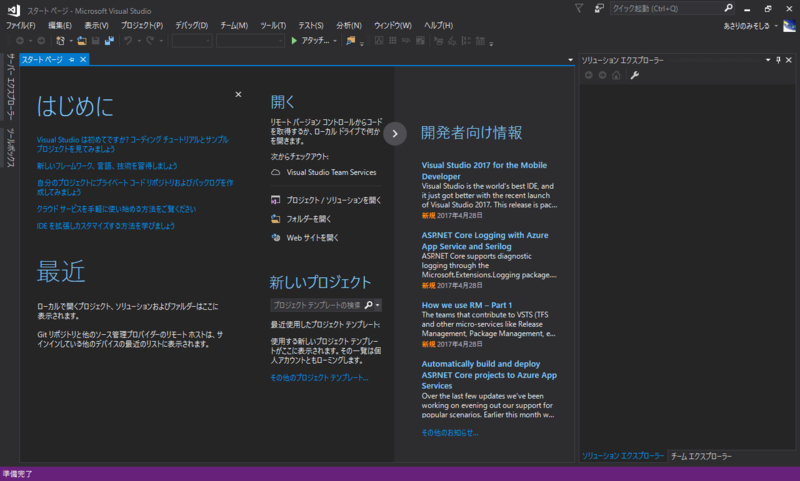This screenshot has width=800, height=481.
Task: Open the サーバー エクスプローラー side tab
Action: (x=10, y=87)
